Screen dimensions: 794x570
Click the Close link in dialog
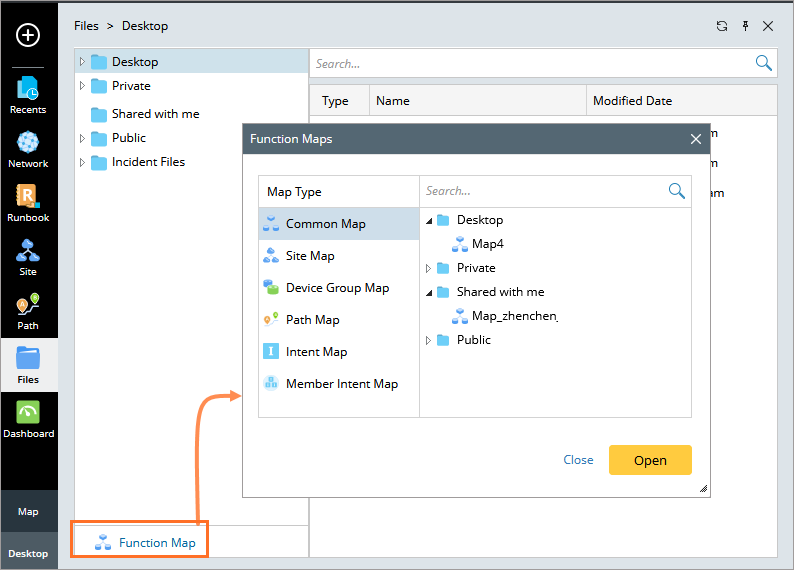578,460
